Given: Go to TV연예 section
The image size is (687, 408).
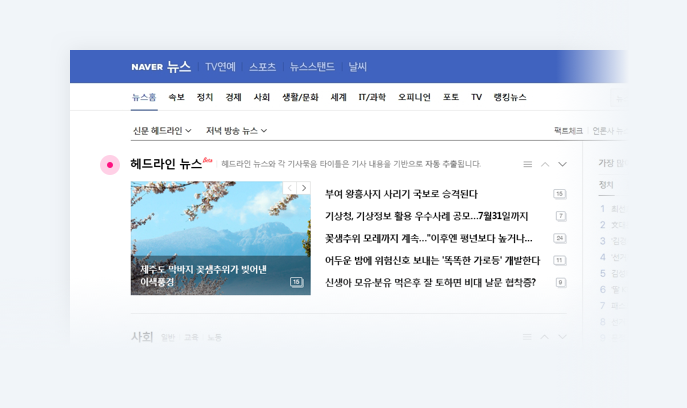Looking at the screenshot, I should coord(220,67).
